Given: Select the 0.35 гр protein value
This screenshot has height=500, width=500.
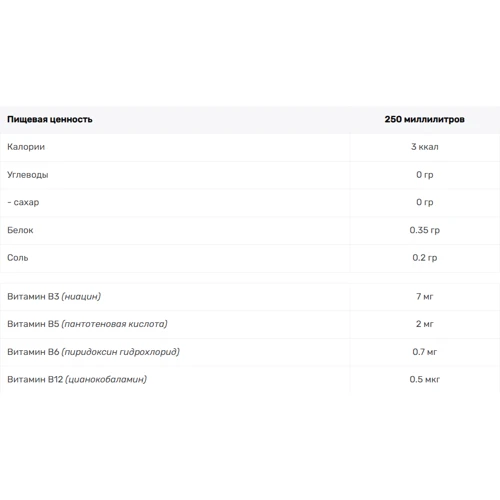Looking at the screenshot, I should click(425, 230).
